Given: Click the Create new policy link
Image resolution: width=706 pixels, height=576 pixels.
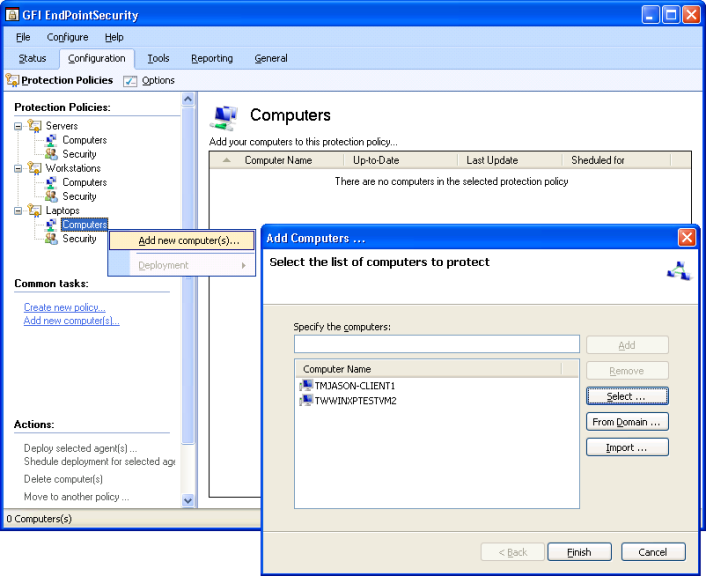Looking at the screenshot, I should [x=64, y=307].
